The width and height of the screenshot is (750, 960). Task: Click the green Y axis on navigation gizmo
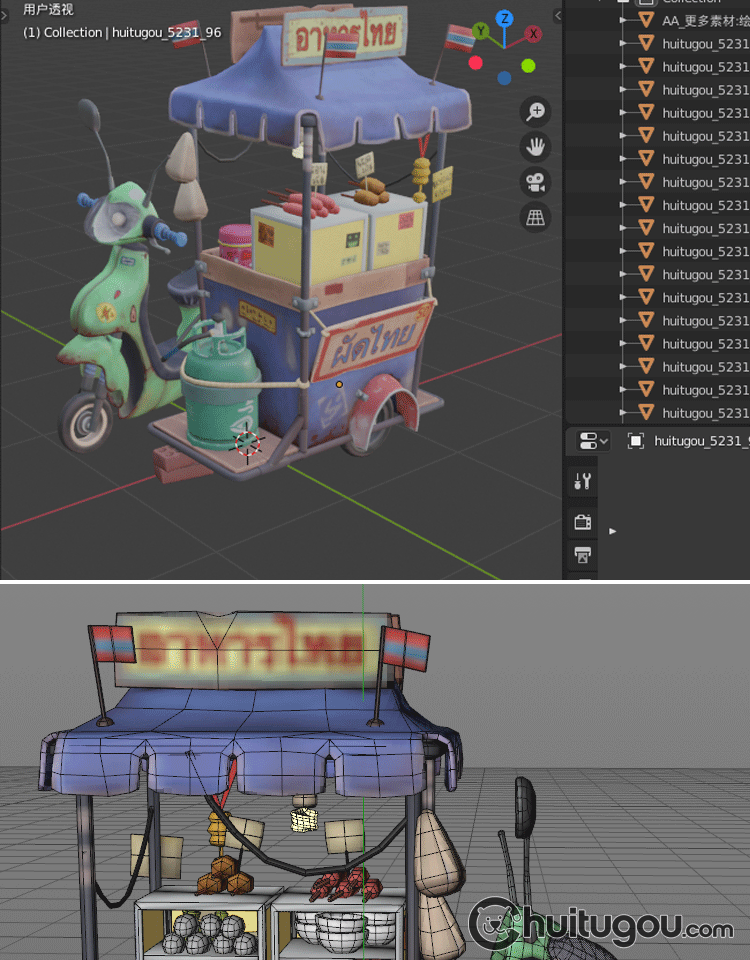pos(481,31)
